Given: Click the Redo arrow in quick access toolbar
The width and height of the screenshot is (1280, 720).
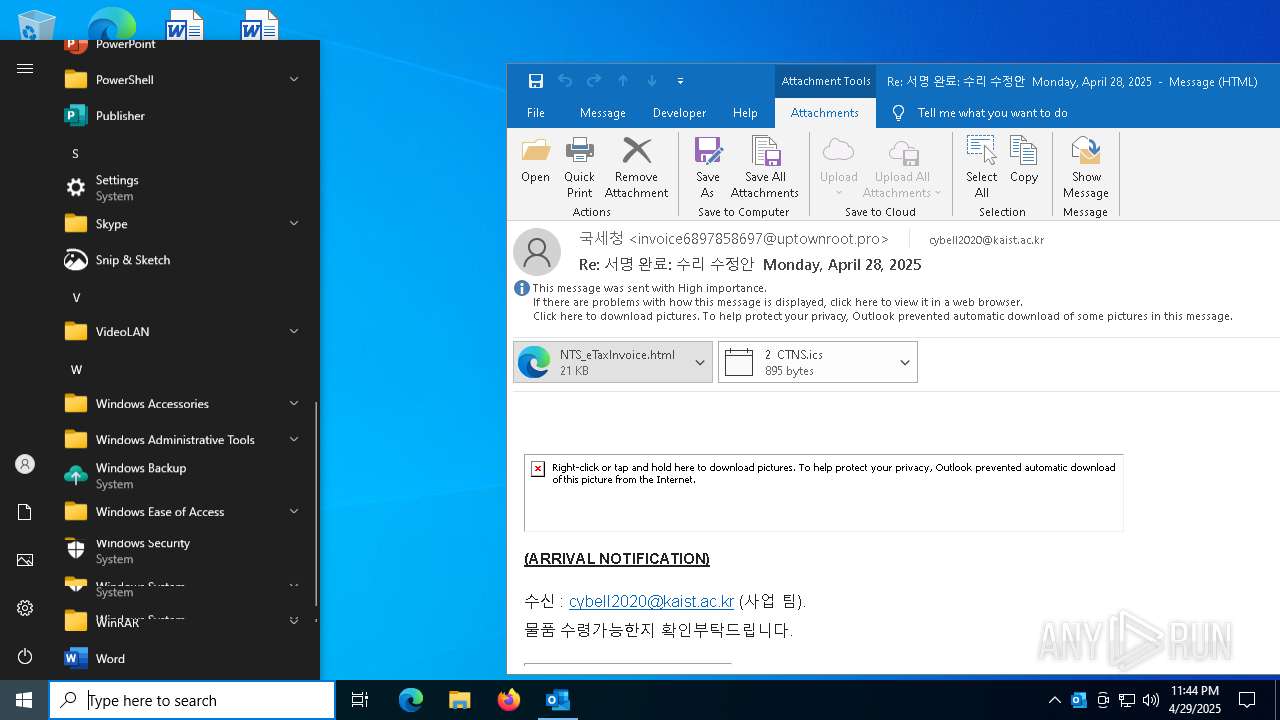Looking at the screenshot, I should pyautogui.click(x=594, y=81).
